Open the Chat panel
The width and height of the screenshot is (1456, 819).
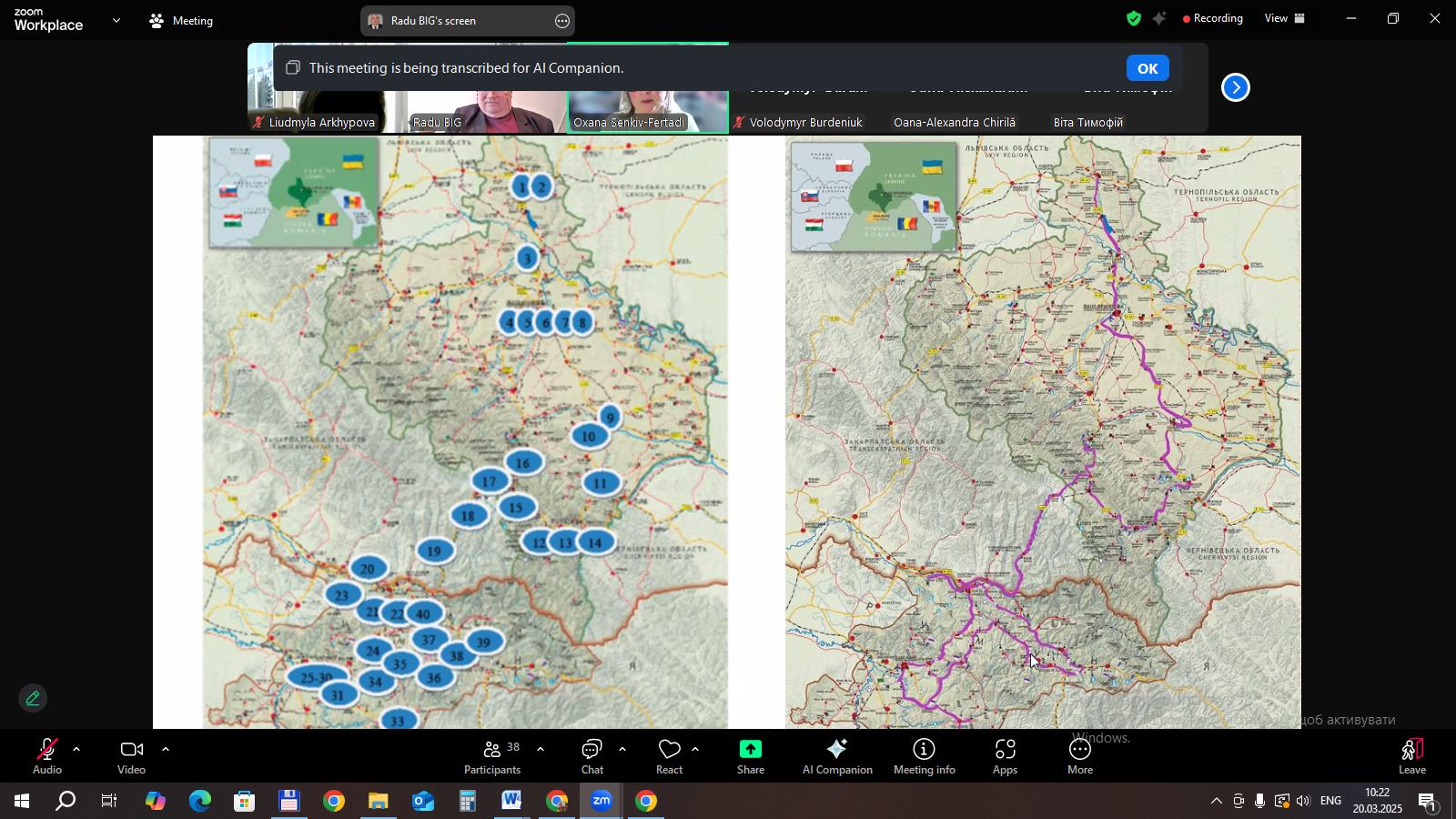coord(592,756)
